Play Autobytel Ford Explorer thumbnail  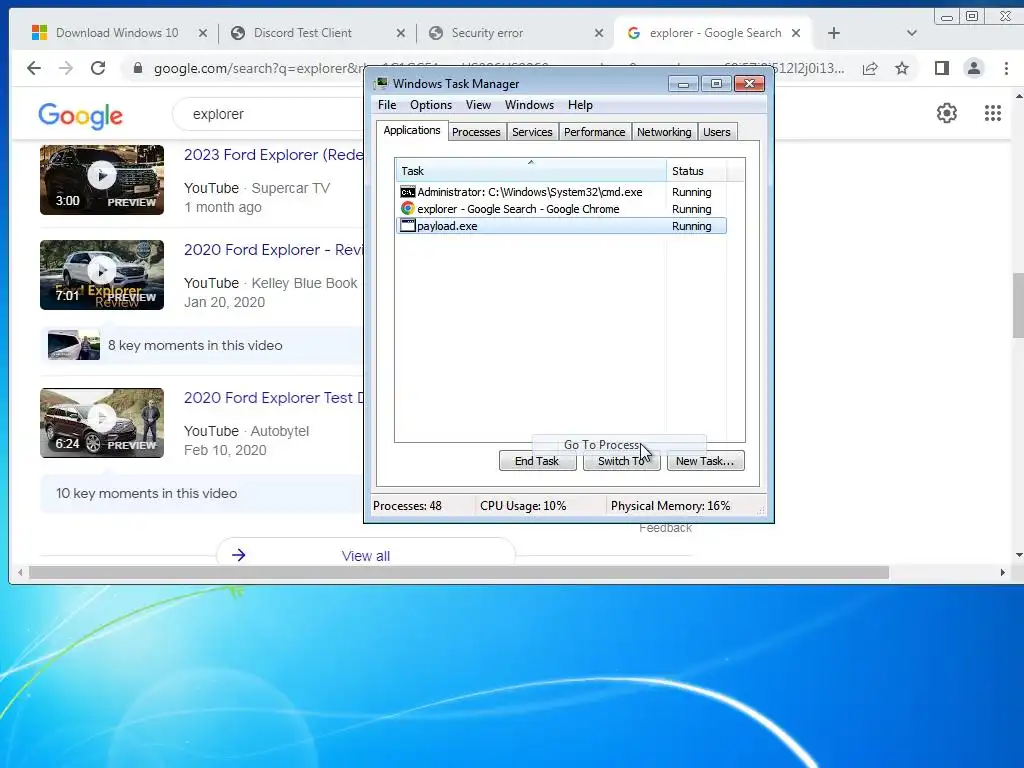pyautogui.click(x=102, y=423)
